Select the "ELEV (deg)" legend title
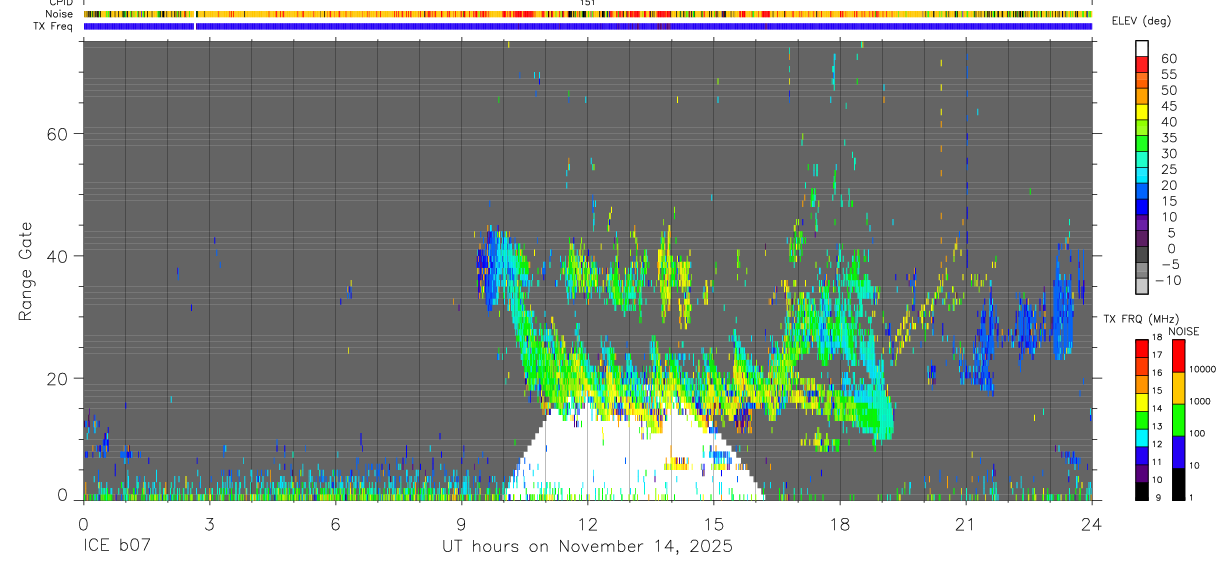Viewport: 1228px width, 567px height. click(x=1141, y=21)
